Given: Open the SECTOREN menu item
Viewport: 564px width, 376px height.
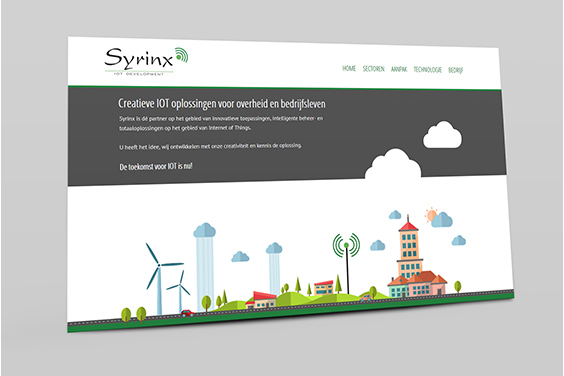Looking at the screenshot, I should [373, 69].
